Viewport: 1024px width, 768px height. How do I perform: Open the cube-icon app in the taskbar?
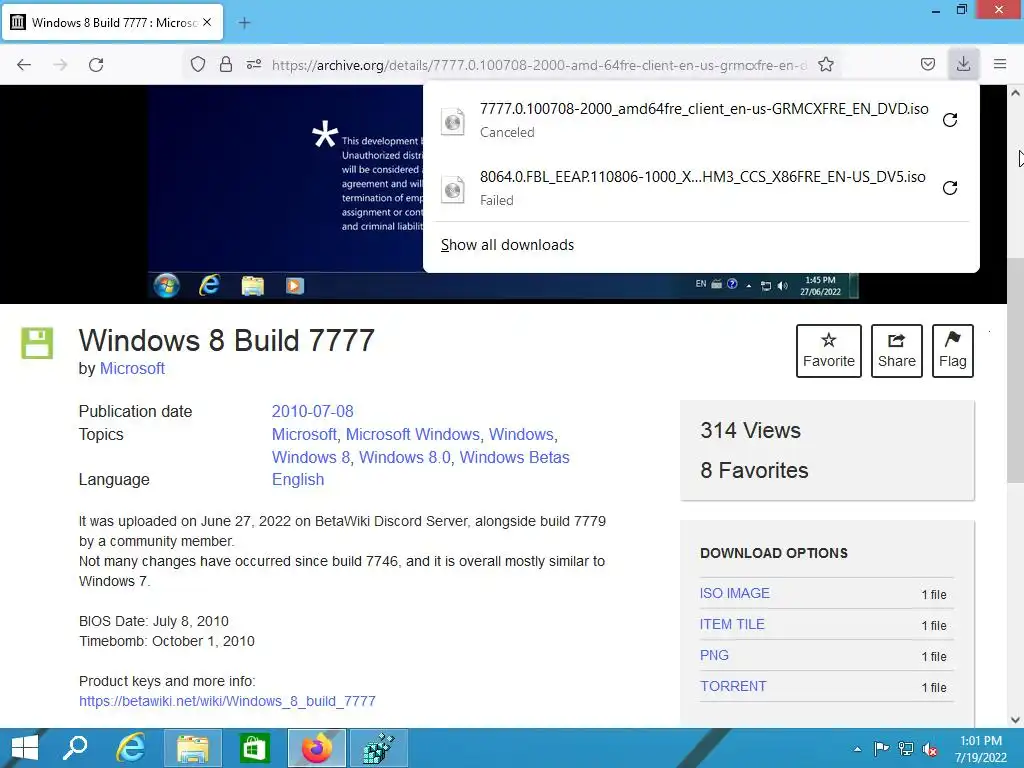click(379, 748)
